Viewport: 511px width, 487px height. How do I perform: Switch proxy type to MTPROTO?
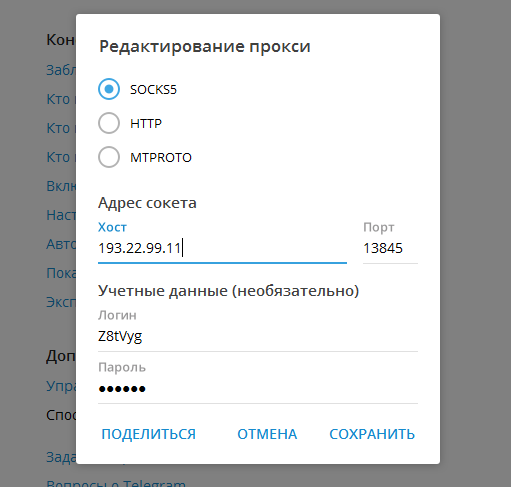click(109, 157)
